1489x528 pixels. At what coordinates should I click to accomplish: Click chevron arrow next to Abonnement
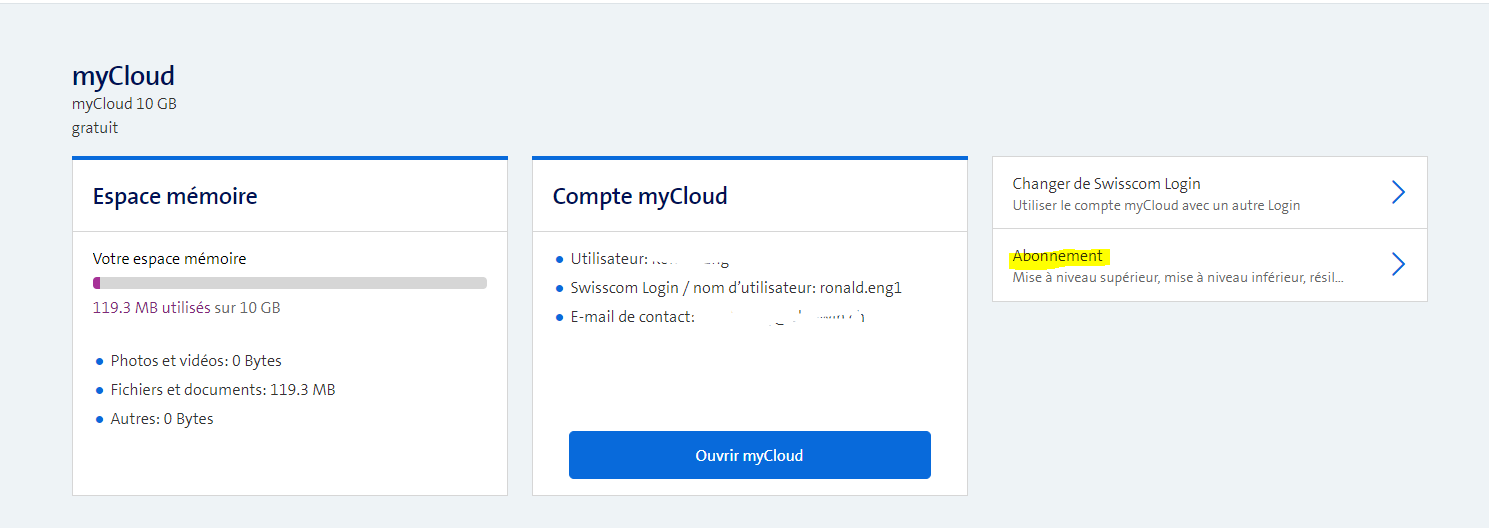pos(1398,265)
